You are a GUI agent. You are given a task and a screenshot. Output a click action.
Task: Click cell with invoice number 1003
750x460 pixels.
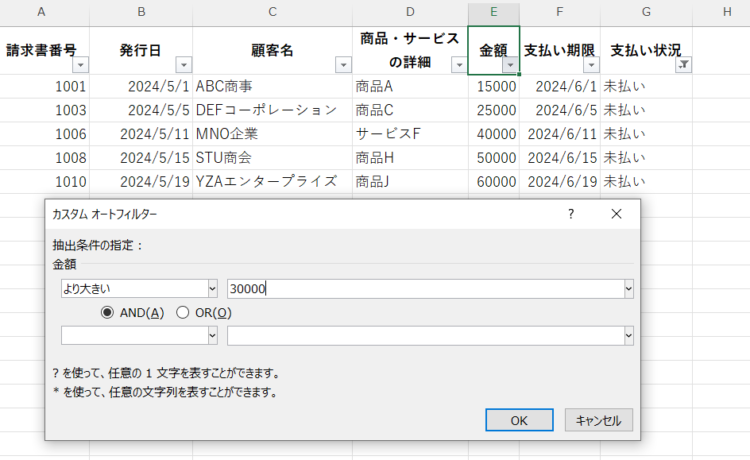[x=44, y=110]
